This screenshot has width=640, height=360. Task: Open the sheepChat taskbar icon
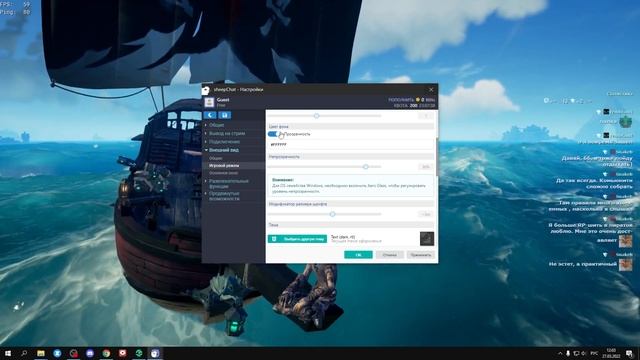(x=155, y=353)
